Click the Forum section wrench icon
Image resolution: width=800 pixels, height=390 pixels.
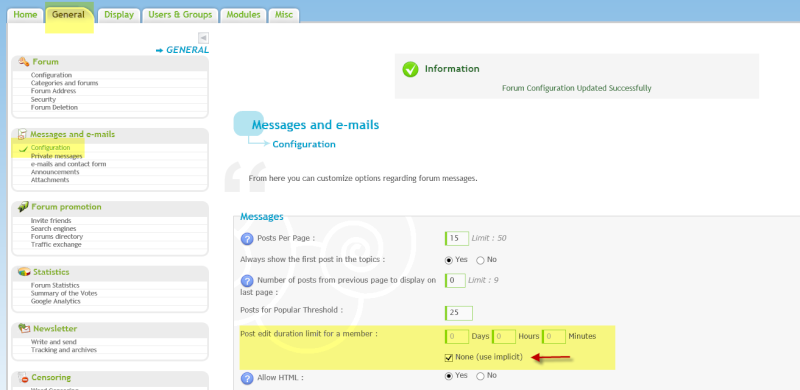(x=23, y=62)
